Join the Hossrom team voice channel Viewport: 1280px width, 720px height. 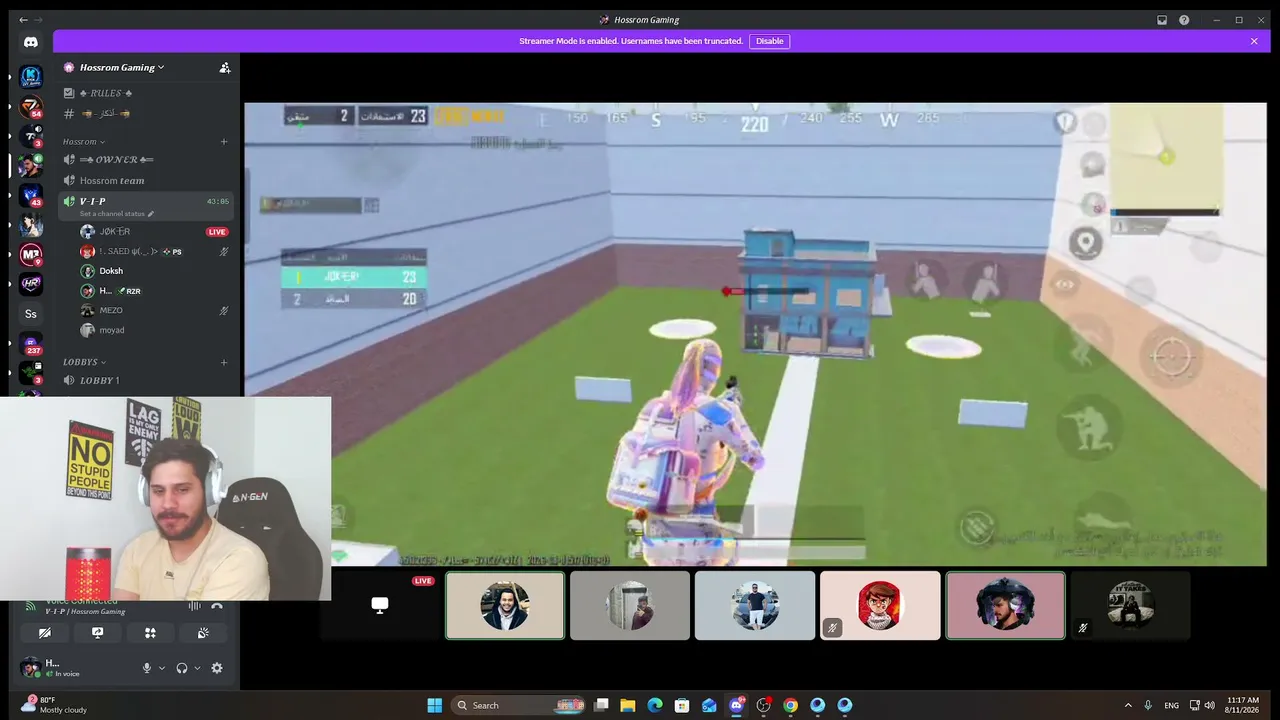[147, 181]
